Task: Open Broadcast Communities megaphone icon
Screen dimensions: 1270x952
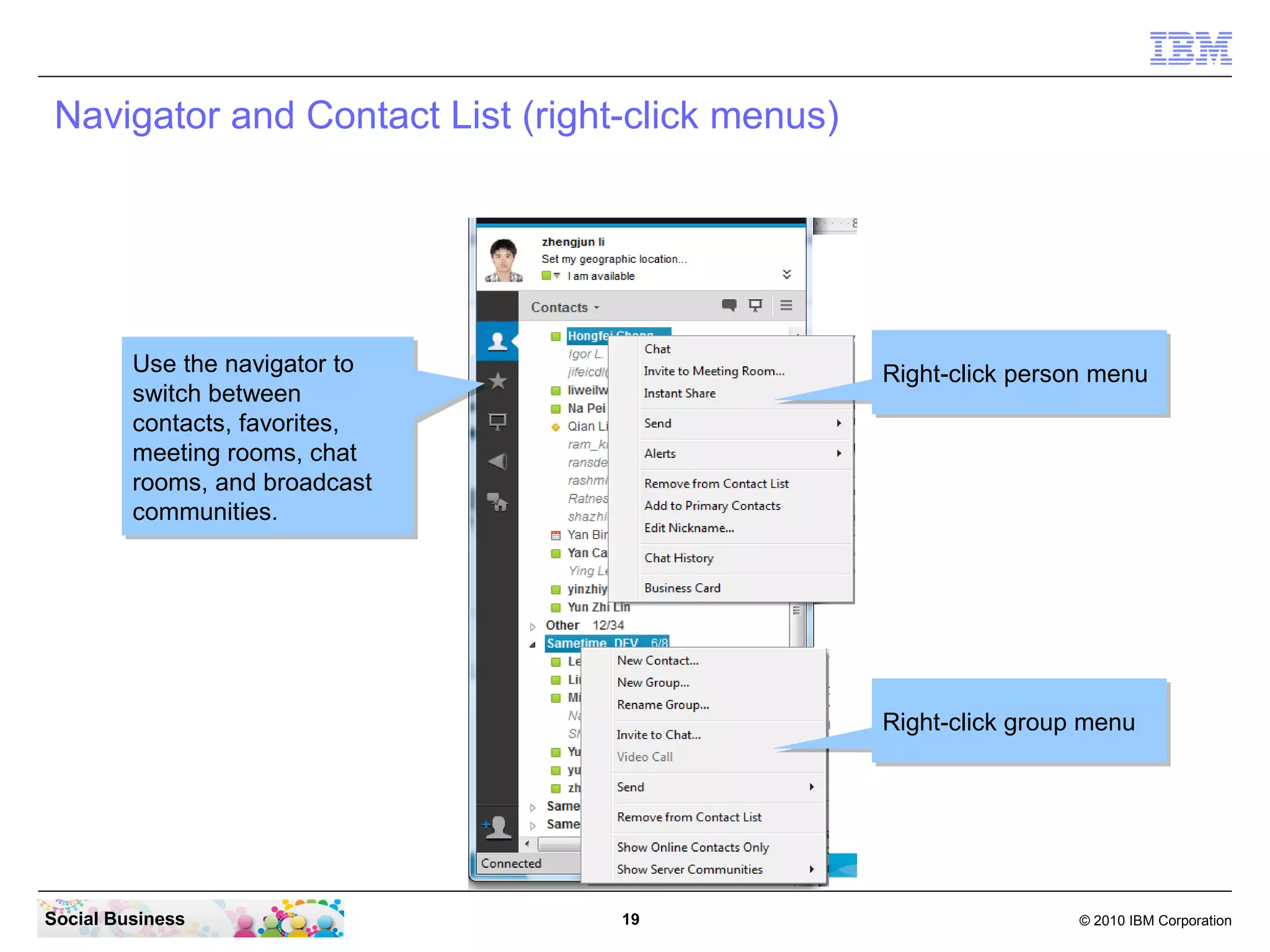Action: point(497,462)
